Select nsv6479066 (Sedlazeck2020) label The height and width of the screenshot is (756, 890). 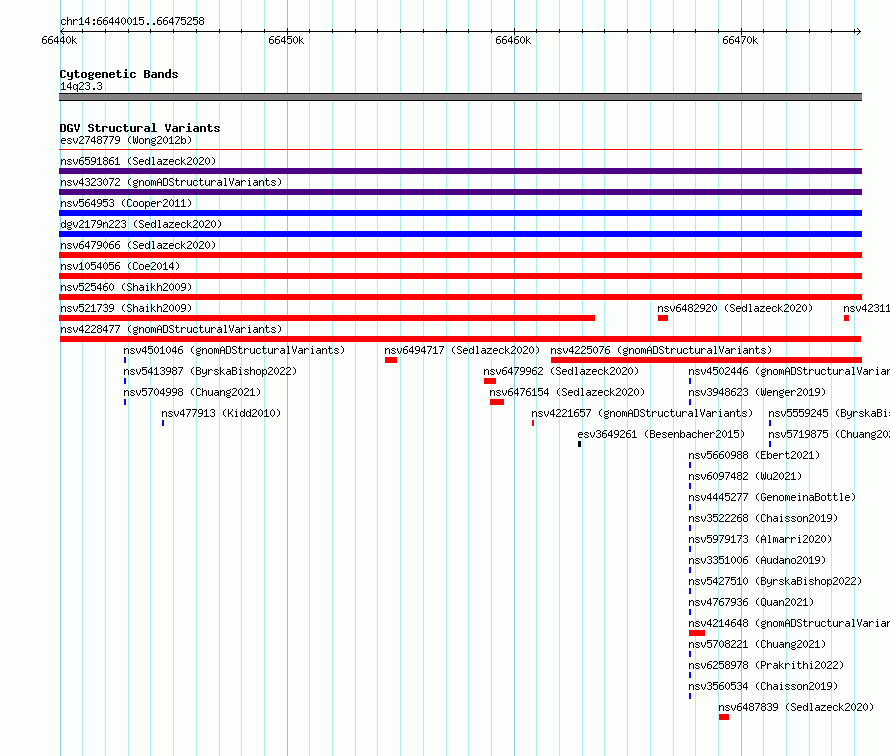pos(138,245)
